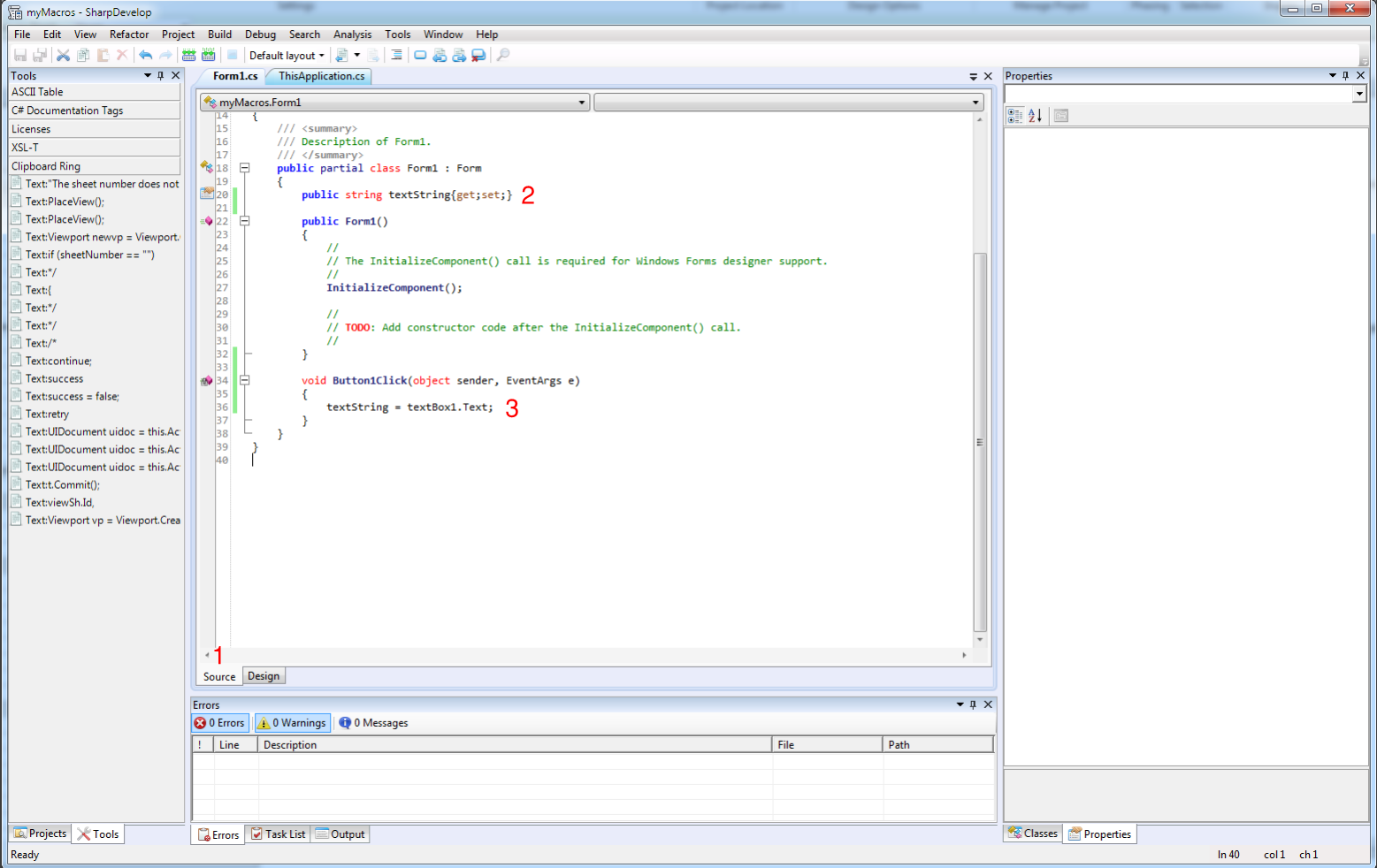Click the Paste icon on the toolbar
The image size is (1377, 868).
(103, 54)
